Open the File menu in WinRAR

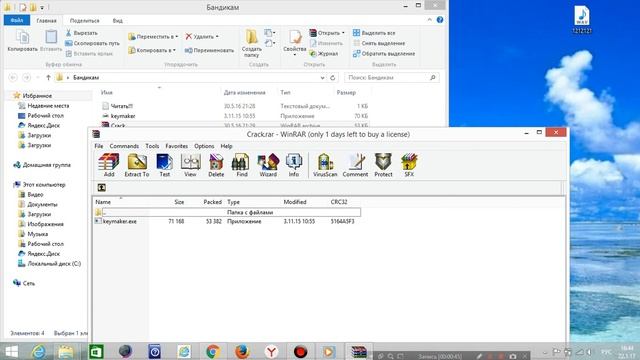[x=99, y=146]
